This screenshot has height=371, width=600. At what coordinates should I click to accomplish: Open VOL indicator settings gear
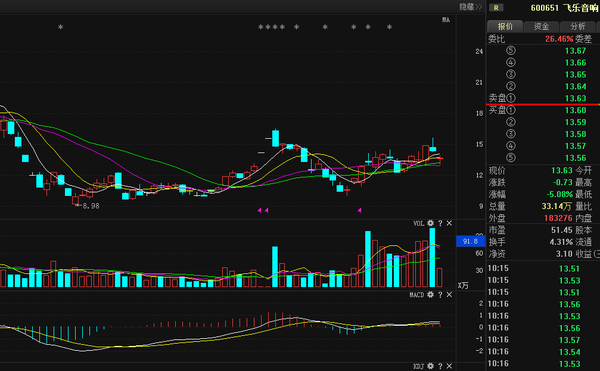430,223
